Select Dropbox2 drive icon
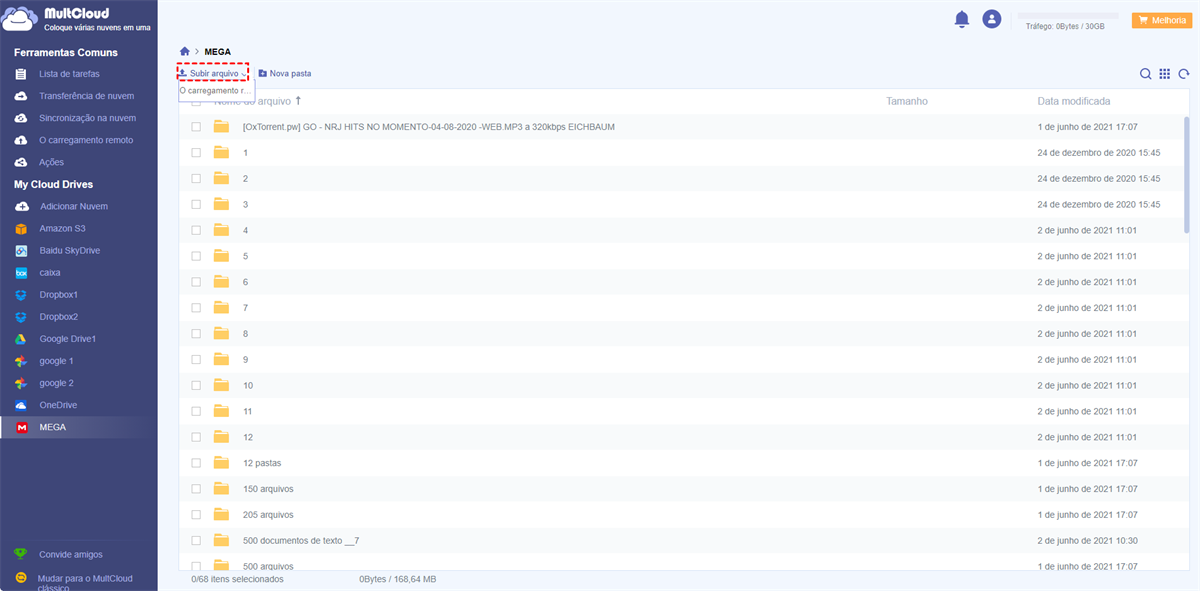Screen dimensions: 1200x591 point(21,317)
